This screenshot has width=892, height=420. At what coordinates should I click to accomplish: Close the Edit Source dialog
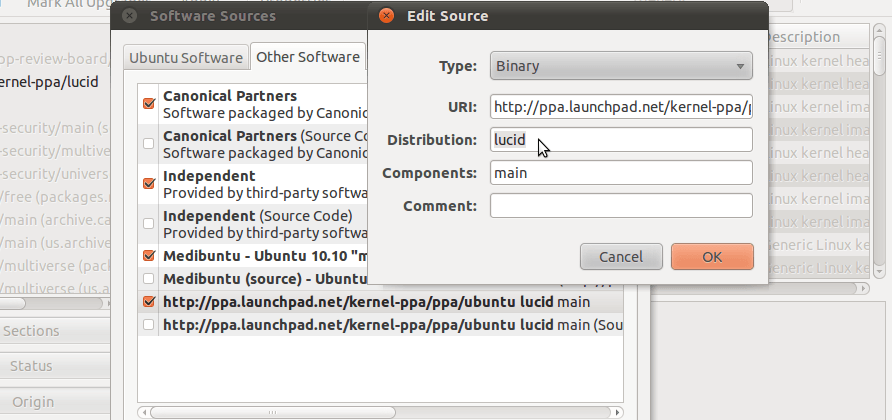[387, 16]
